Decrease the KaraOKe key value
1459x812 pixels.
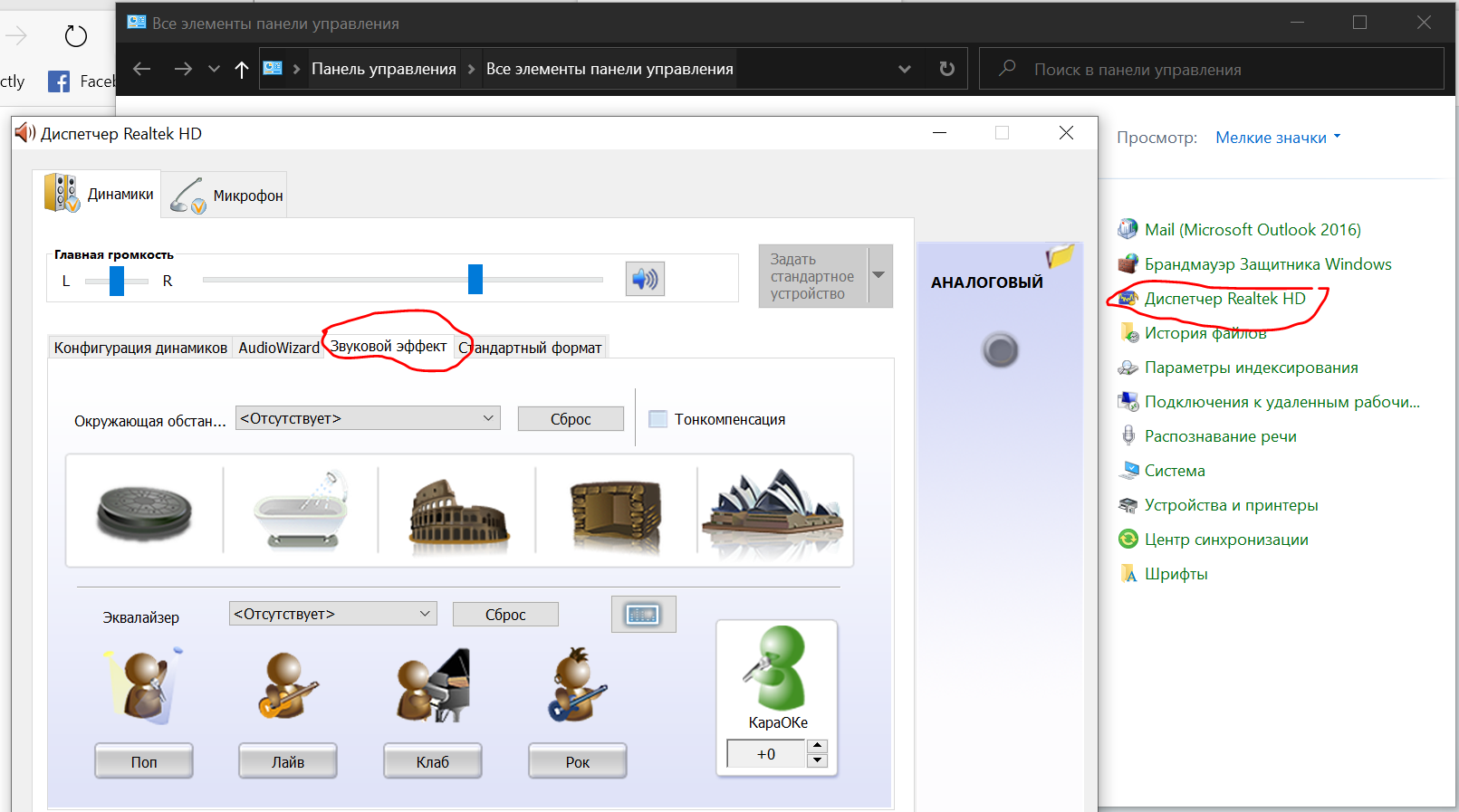(x=818, y=760)
